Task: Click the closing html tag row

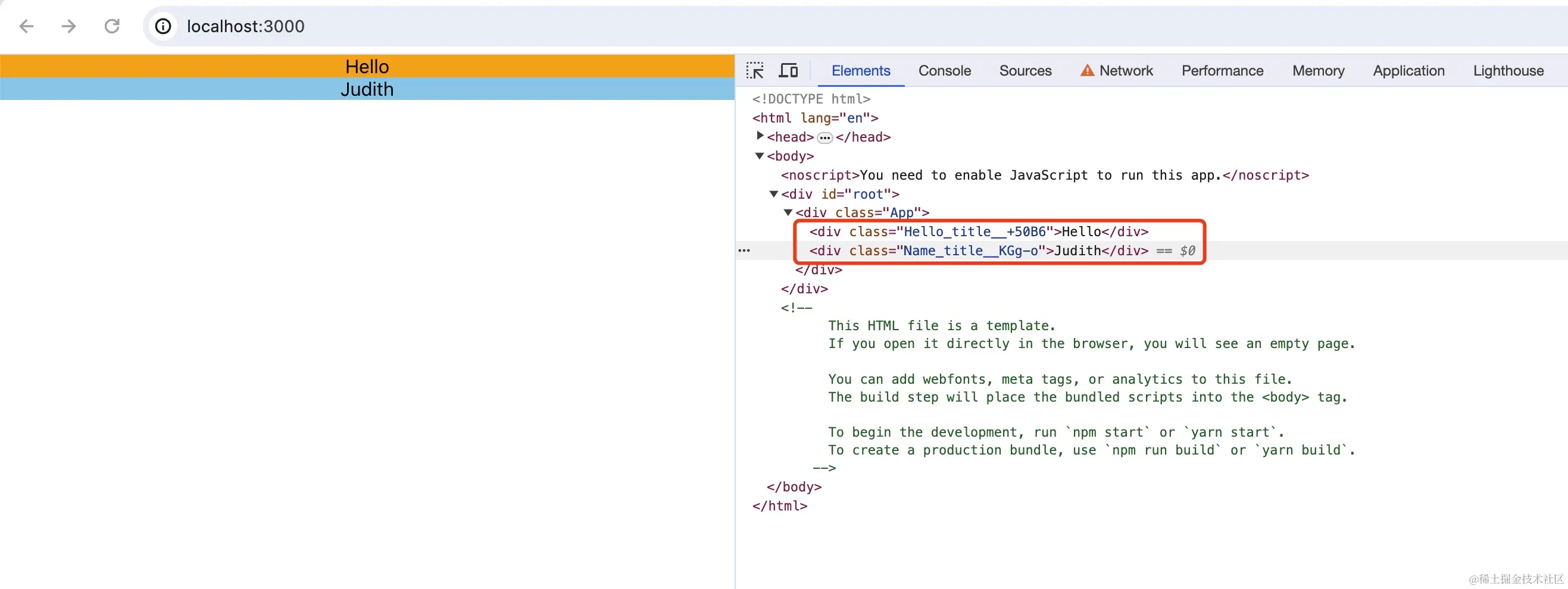Action: (x=780, y=506)
